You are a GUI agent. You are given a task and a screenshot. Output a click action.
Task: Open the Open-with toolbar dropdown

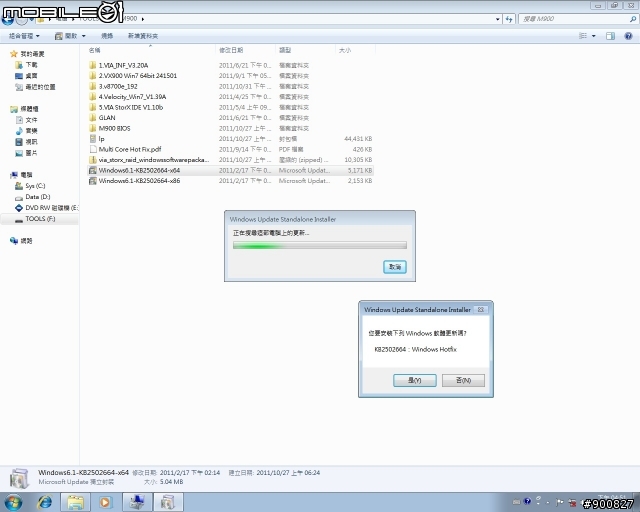(84, 36)
